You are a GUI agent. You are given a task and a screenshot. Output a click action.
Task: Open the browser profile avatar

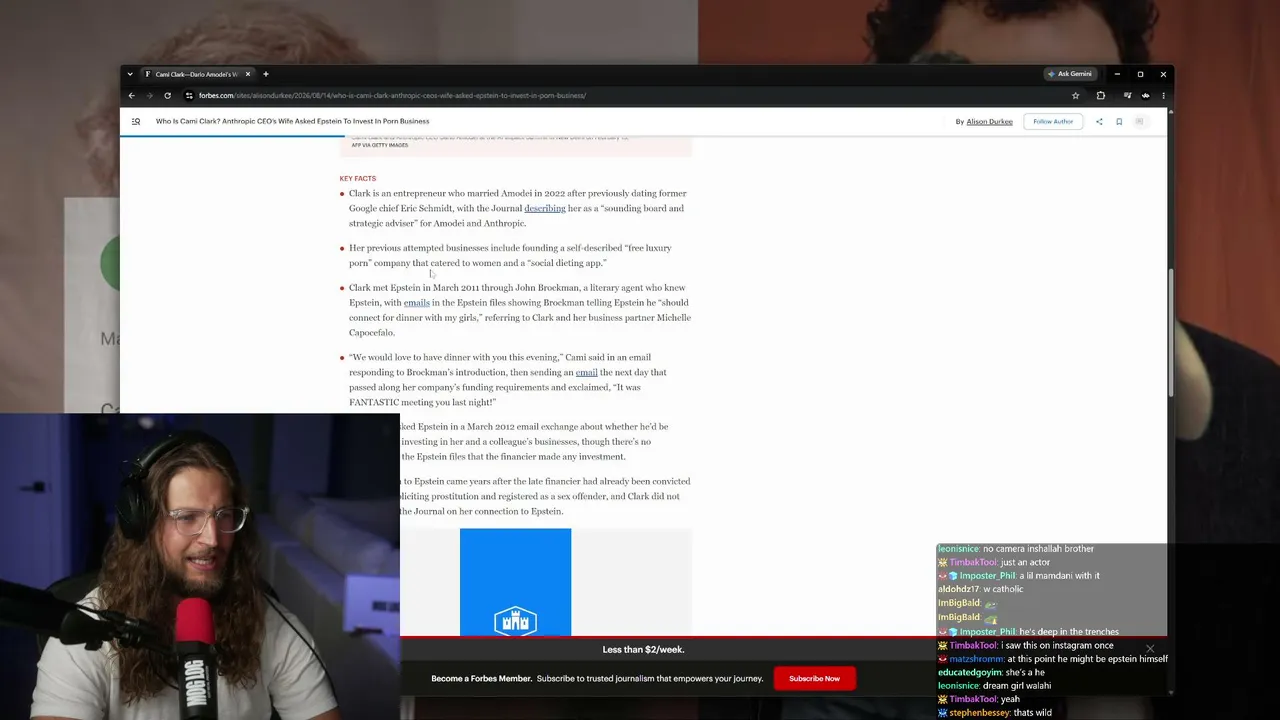tap(1145, 96)
